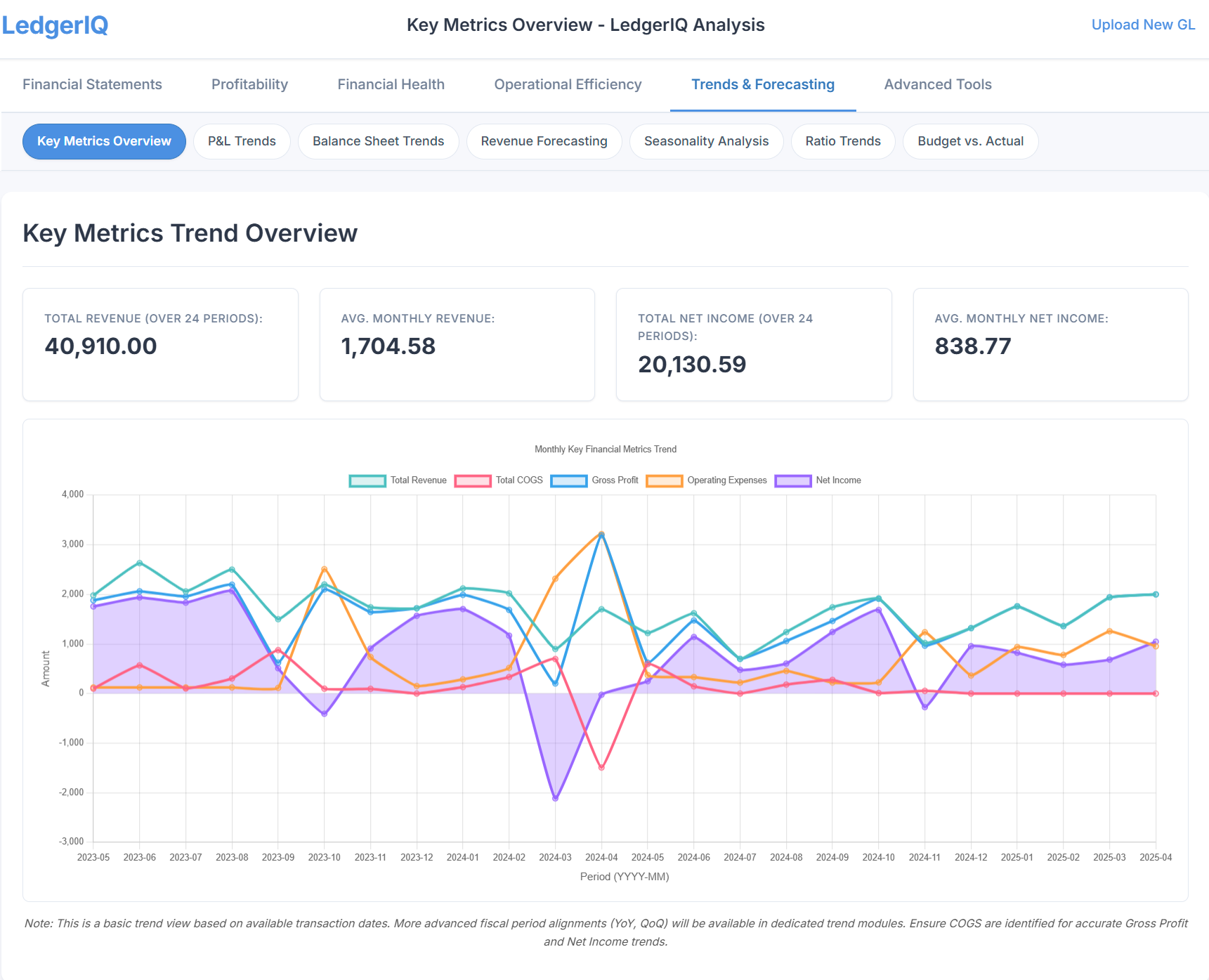Toggle the Total Revenue series in the chart legend
Image resolution: width=1209 pixels, height=980 pixels.
[x=397, y=480]
